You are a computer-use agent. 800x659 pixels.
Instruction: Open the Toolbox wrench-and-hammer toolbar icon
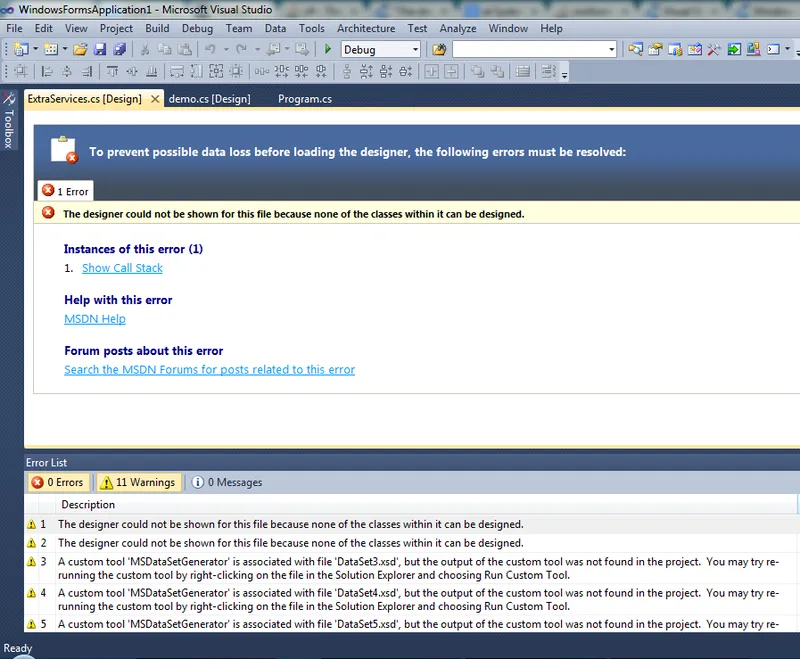(714, 49)
